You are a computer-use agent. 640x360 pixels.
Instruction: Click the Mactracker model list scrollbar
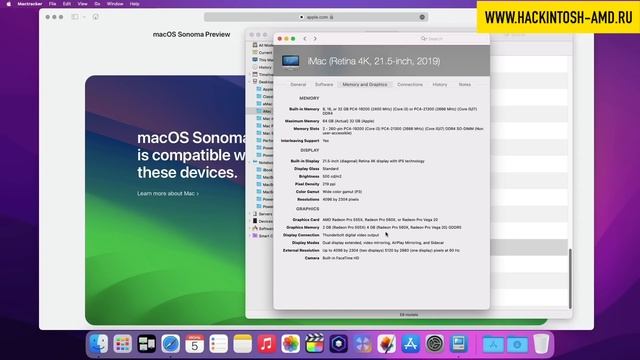570,278
